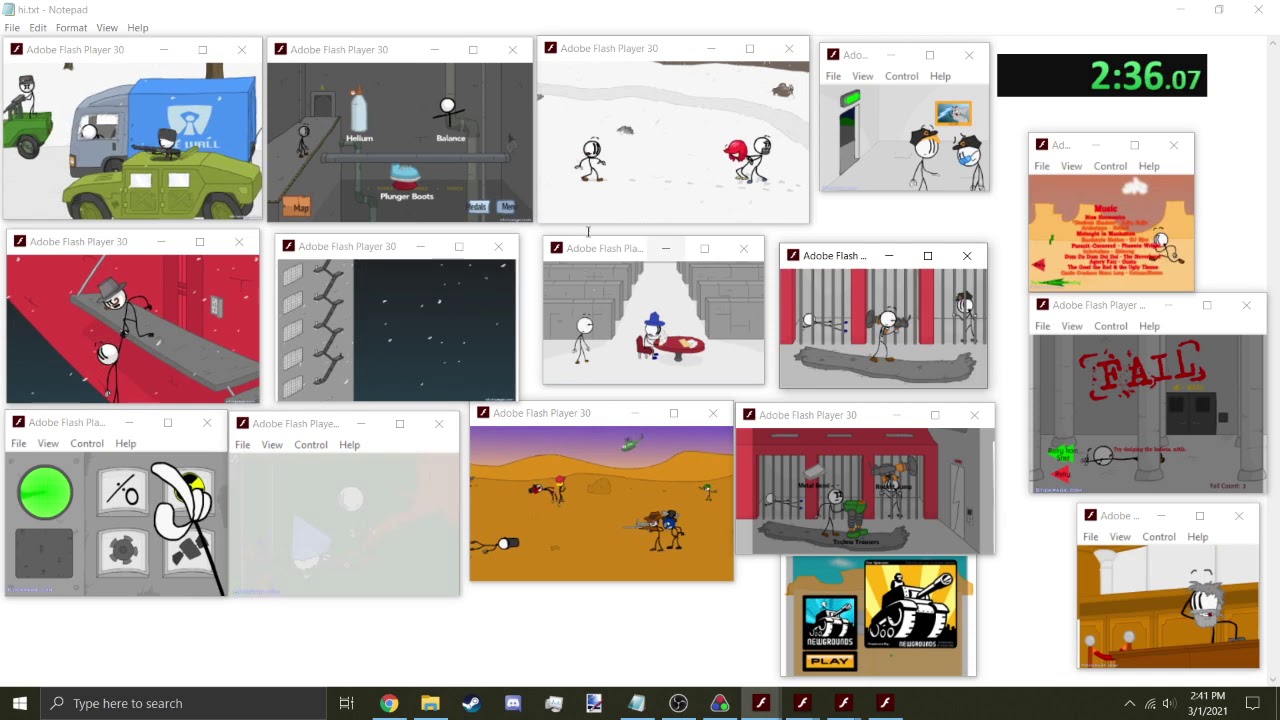Select the highlighted active Flash Player taskbar icon
1280x720 pixels.
761,703
